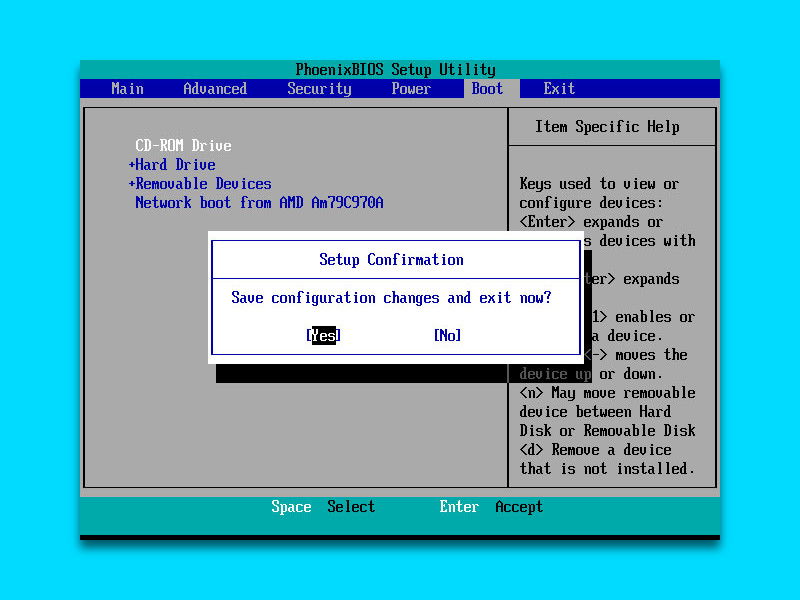Open the Security tab
This screenshot has height=600, width=800.
[x=319, y=89]
